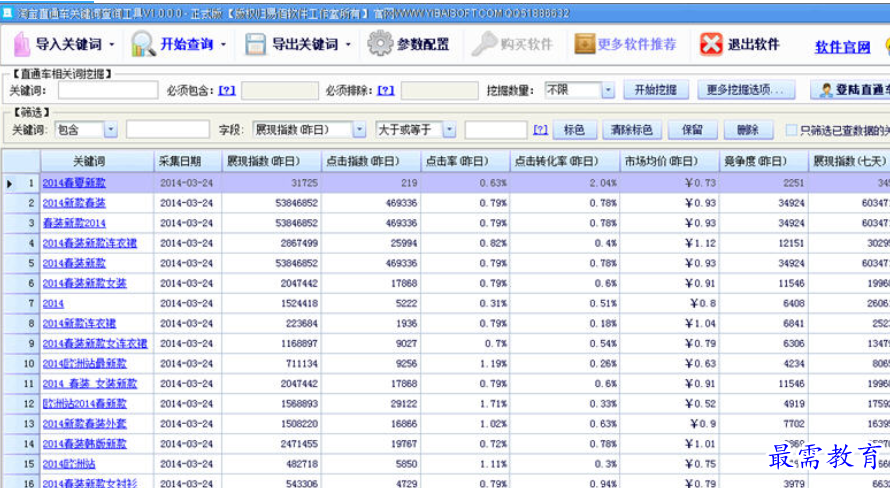The width and height of the screenshot is (890, 488).
Task: Open keyword link 2014新款春装外套
Action: 85,424
